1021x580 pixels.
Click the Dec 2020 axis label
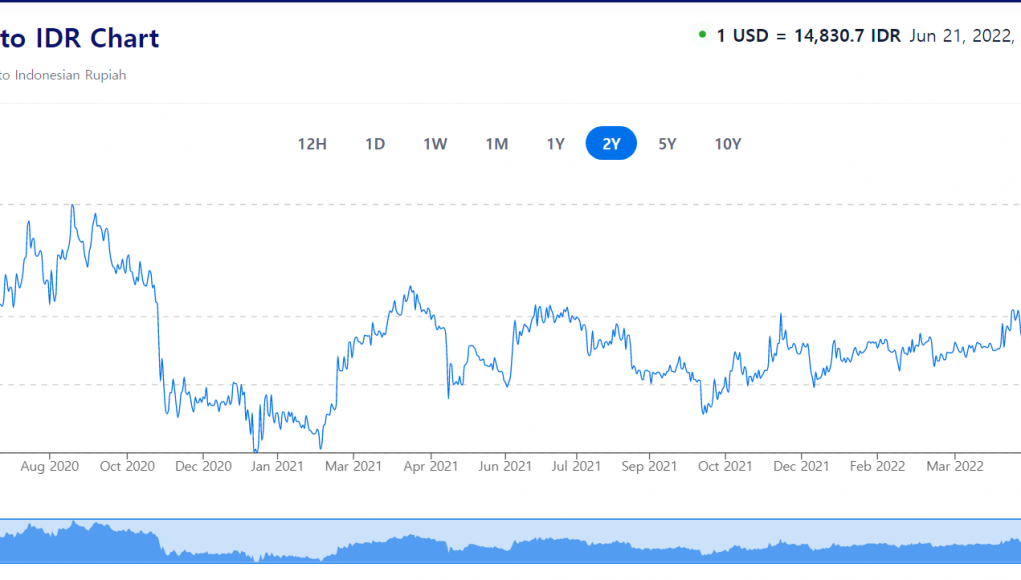click(202, 466)
